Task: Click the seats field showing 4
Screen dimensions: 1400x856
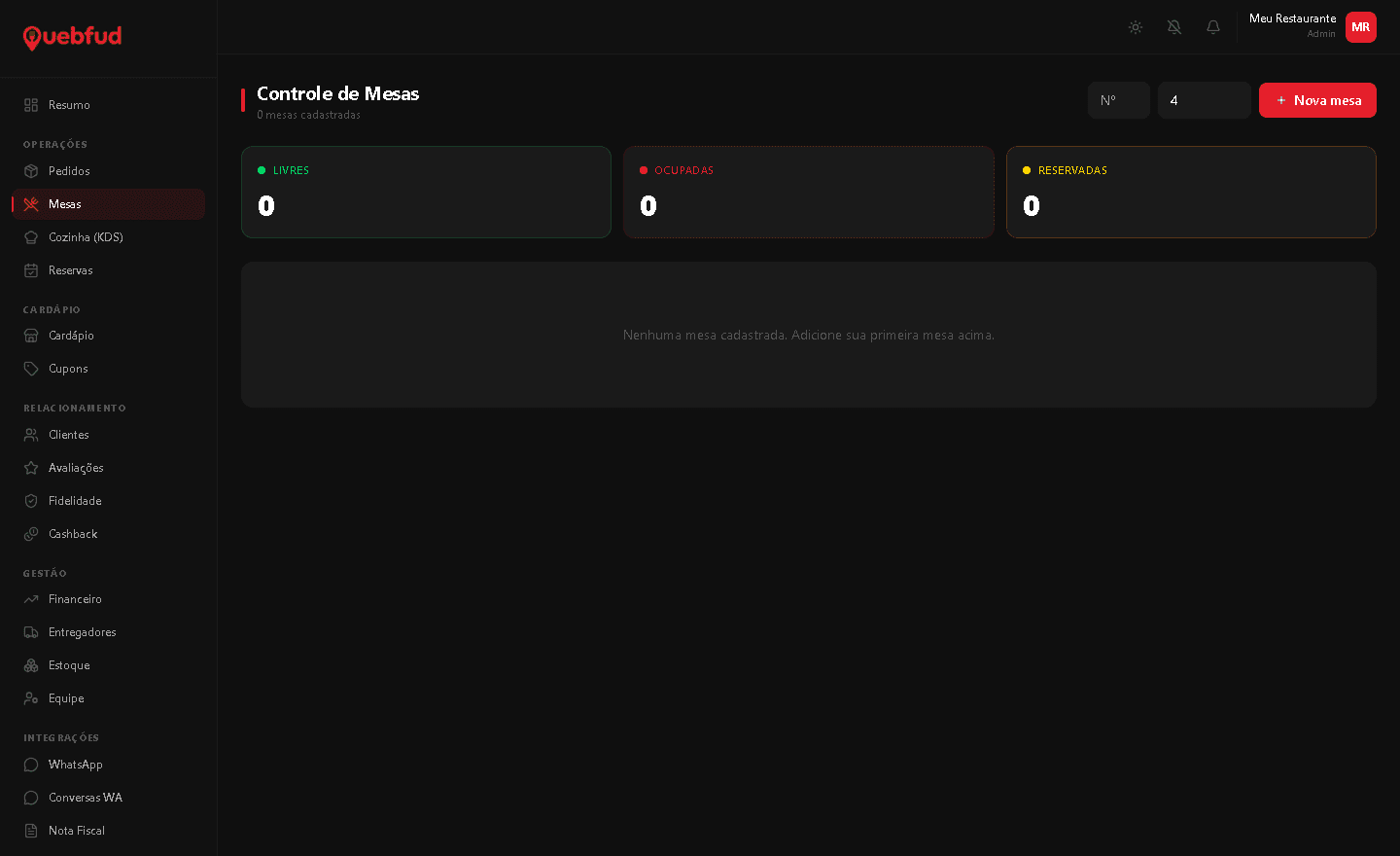Action: (x=1205, y=100)
